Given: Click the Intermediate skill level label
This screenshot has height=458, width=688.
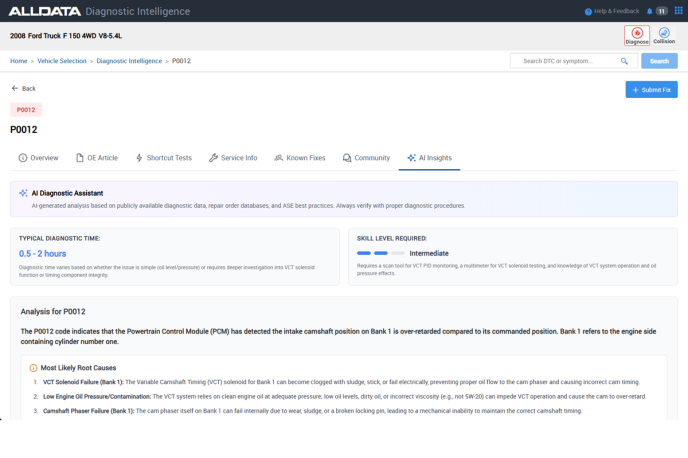Looking at the screenshot, I should click(x=429, y=254).
